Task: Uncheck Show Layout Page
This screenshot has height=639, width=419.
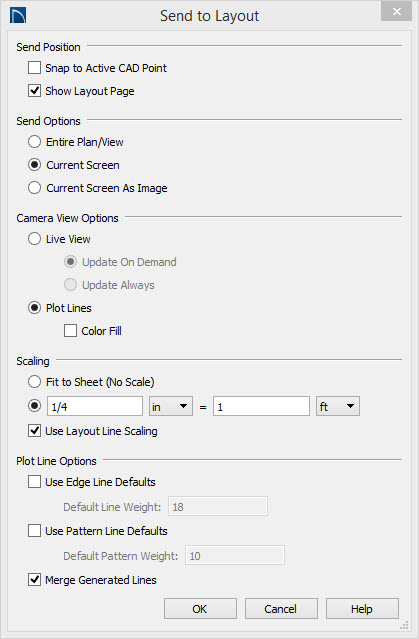Action: 35,90
